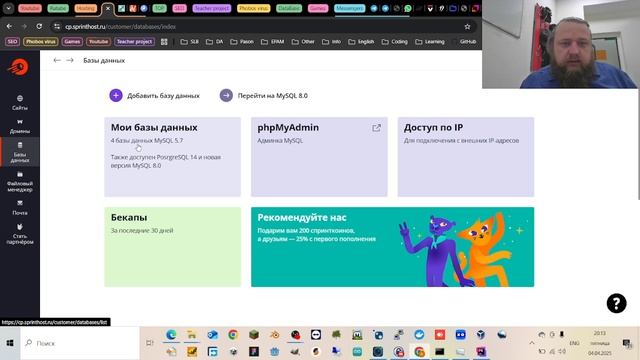640x360 pixels.
Task: Open Task View button on taskbar
Action: (x=150, y=343)
